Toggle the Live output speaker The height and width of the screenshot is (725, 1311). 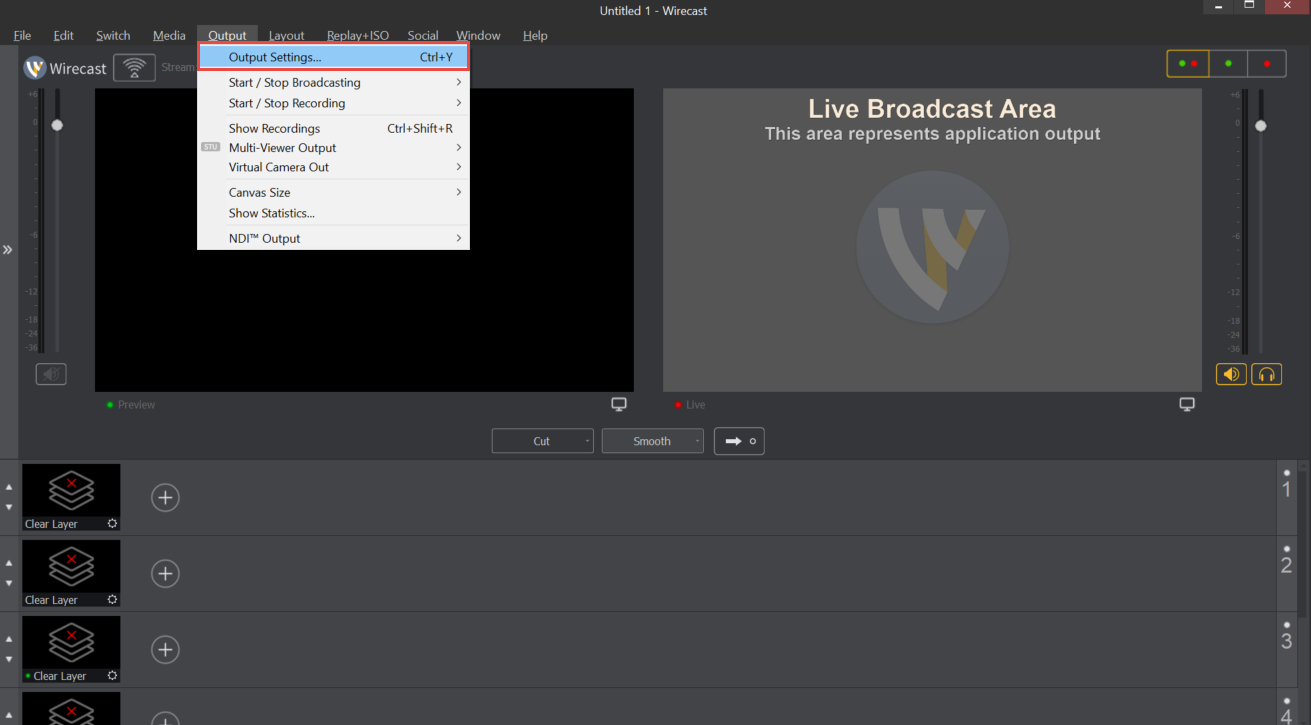click(1231, 373)
